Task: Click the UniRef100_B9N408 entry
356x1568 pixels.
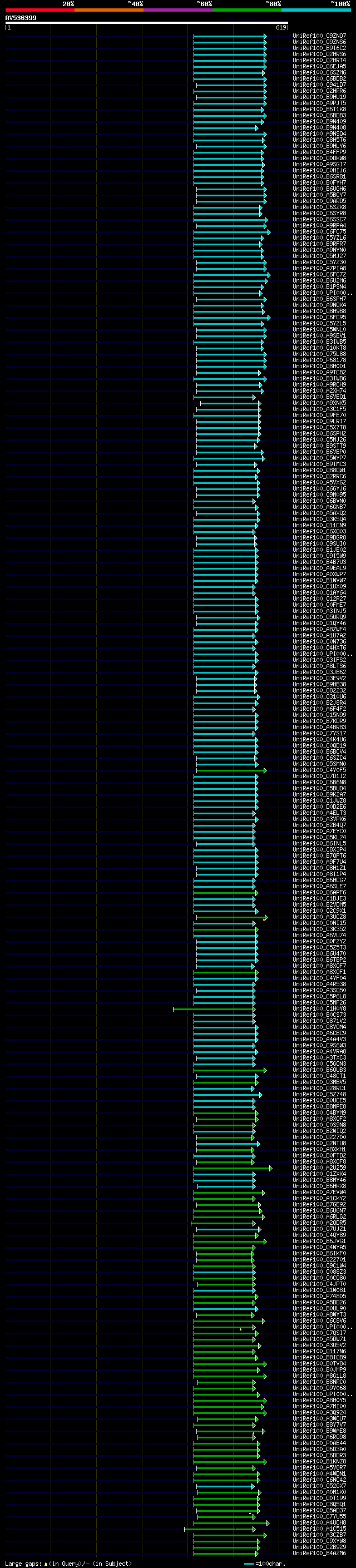Action: [319, 128]
